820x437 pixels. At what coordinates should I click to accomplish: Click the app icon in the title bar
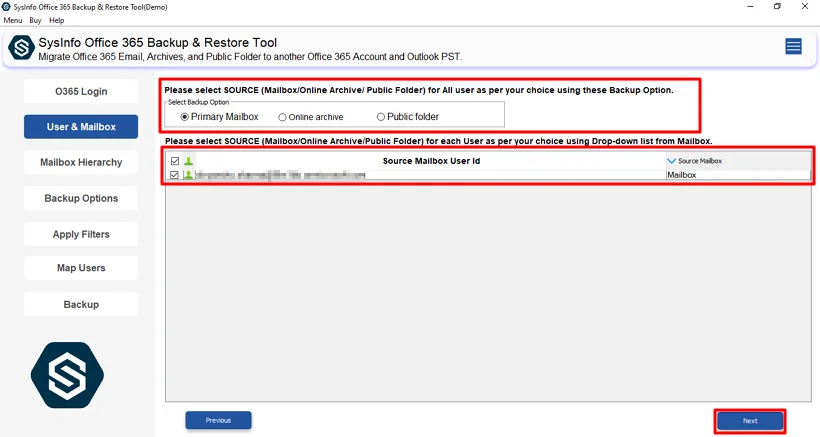(6, 7)
